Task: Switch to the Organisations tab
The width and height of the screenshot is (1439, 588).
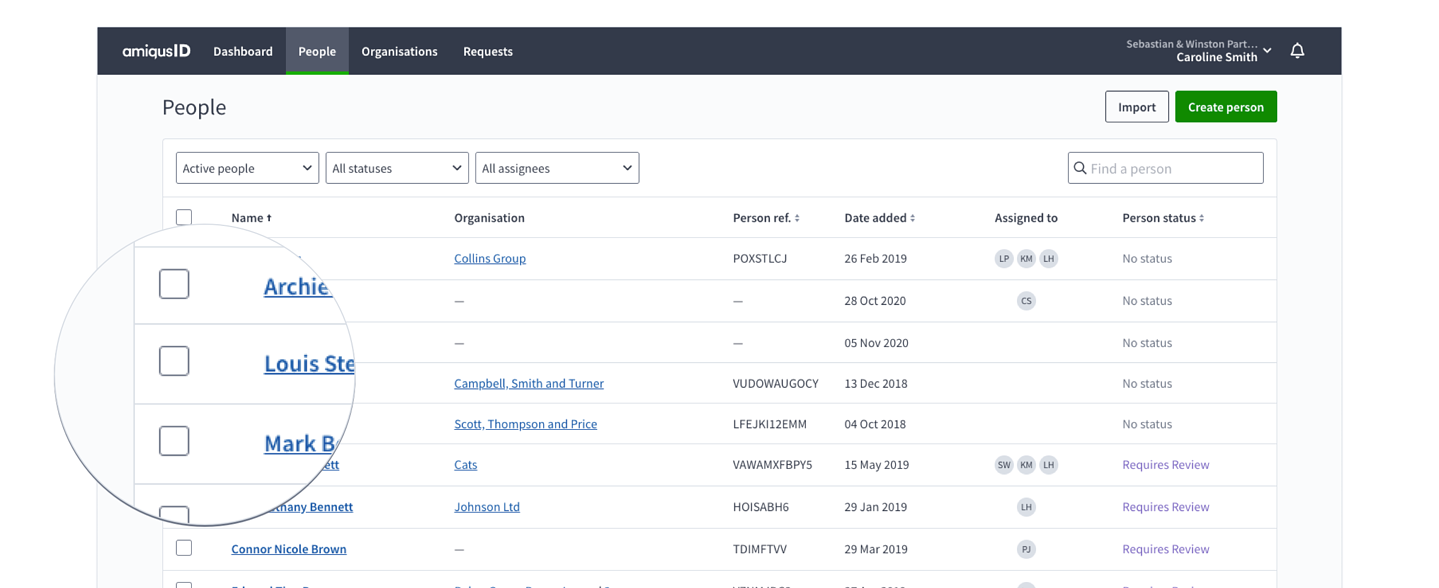Action: 399,51
